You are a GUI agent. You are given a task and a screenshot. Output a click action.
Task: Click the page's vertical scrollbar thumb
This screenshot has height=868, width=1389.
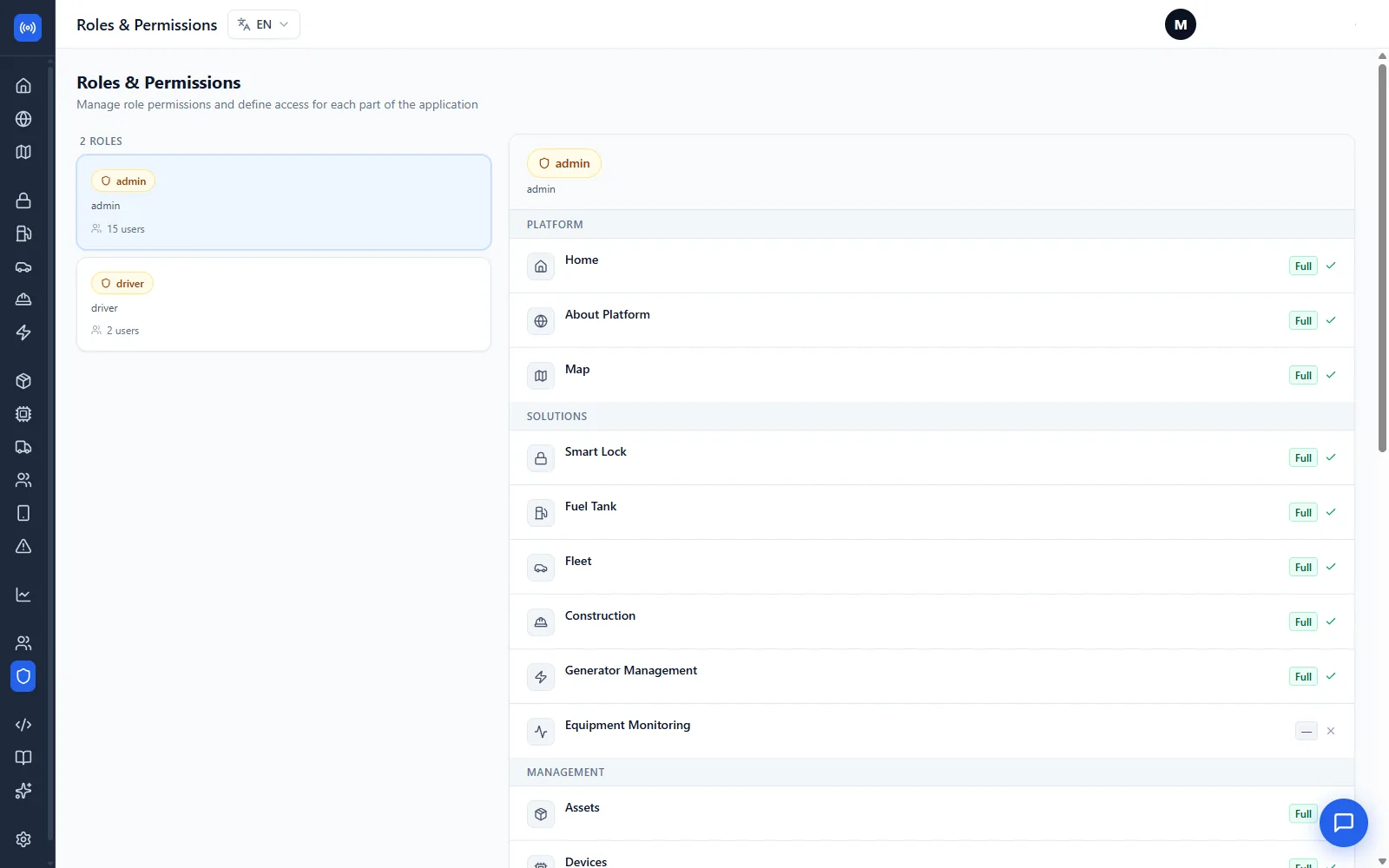click(1382, 258)
